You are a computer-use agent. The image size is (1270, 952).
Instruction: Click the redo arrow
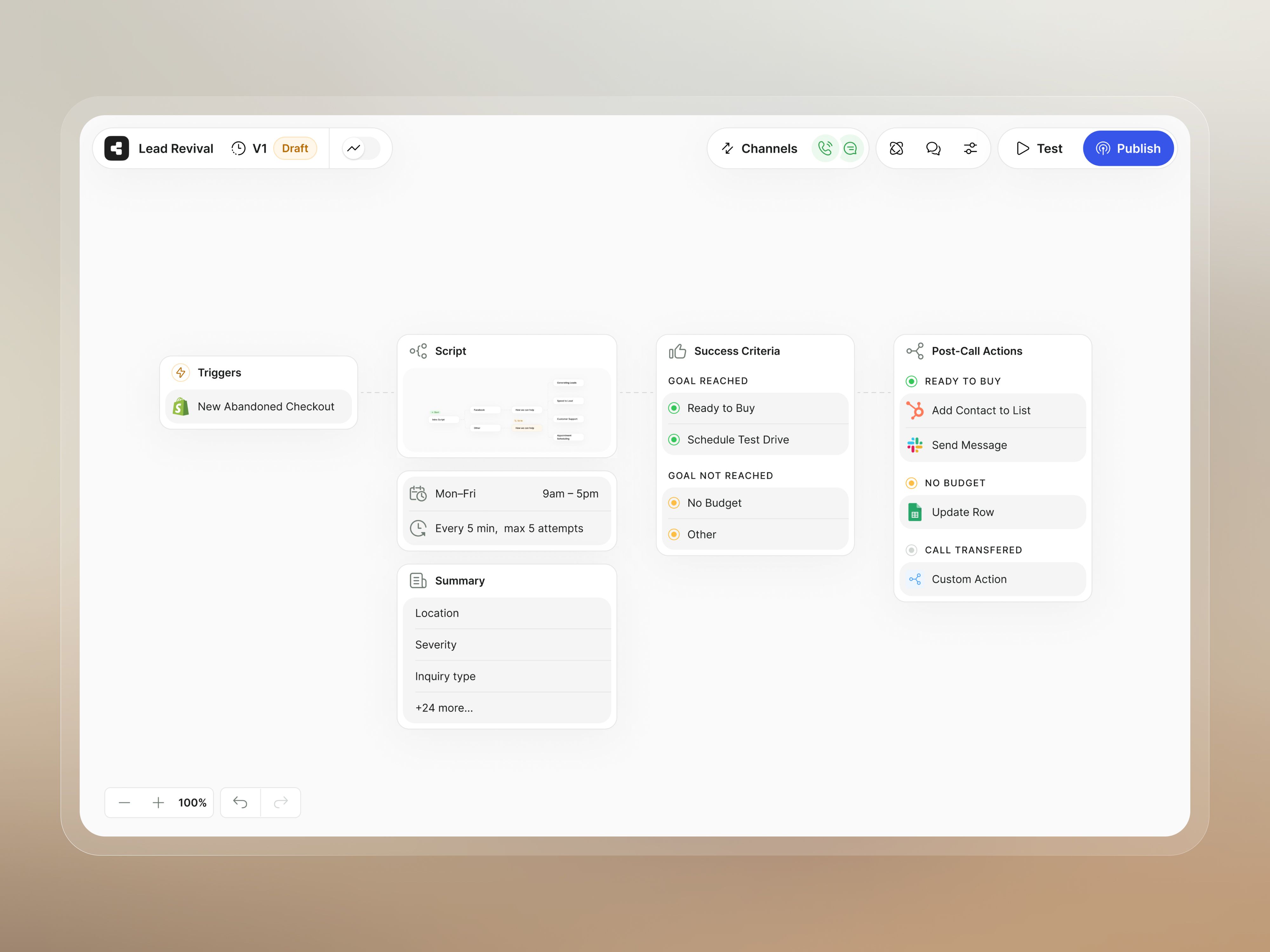tap(281, 802)
